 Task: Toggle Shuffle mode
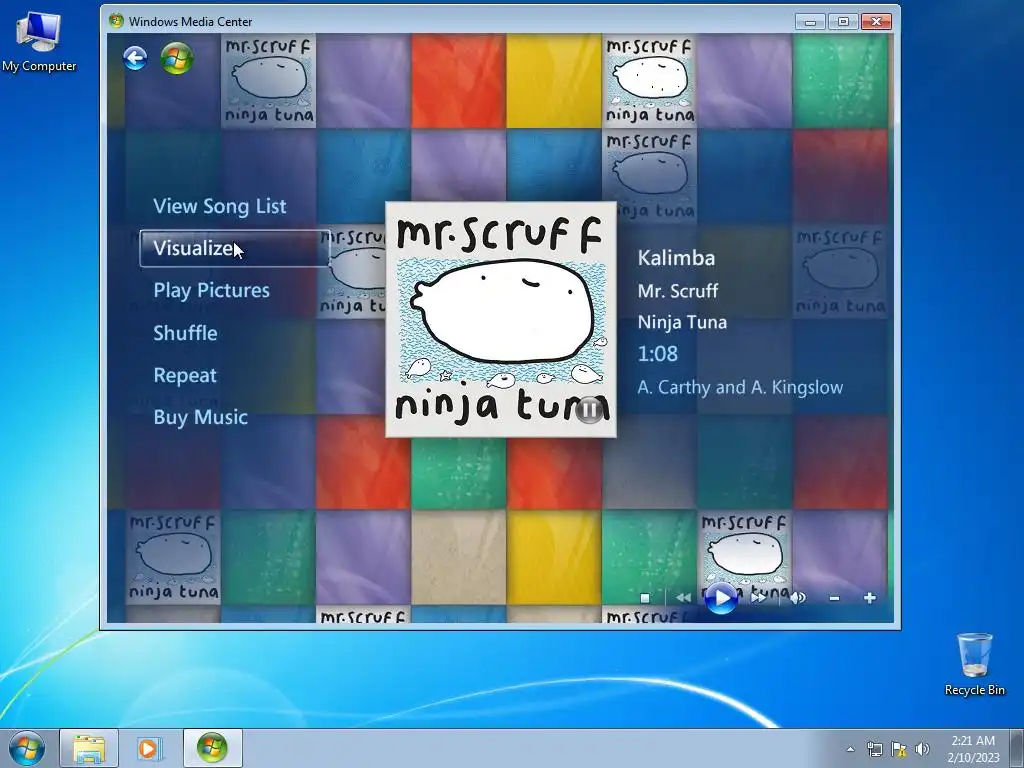(185, 333)
